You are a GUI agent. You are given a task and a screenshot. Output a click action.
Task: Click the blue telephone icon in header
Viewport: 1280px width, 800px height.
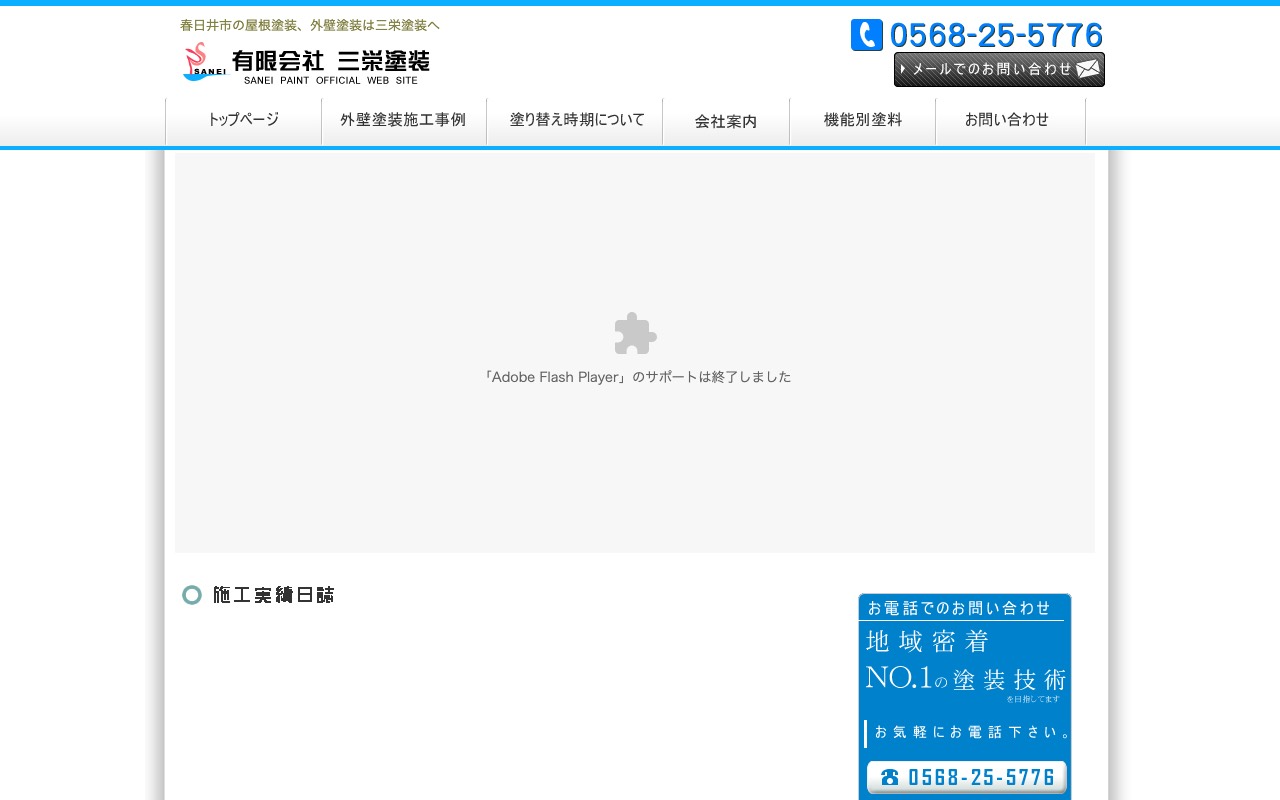click(x=867, y=35)
